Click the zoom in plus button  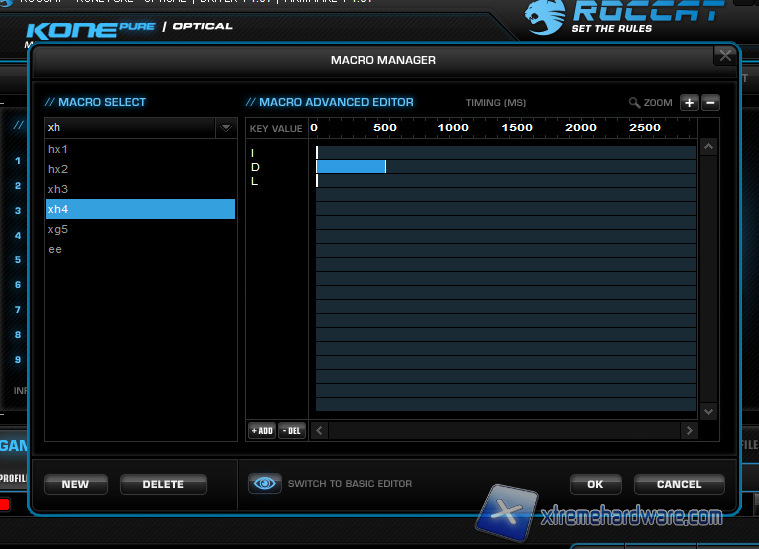click(689, 102)
